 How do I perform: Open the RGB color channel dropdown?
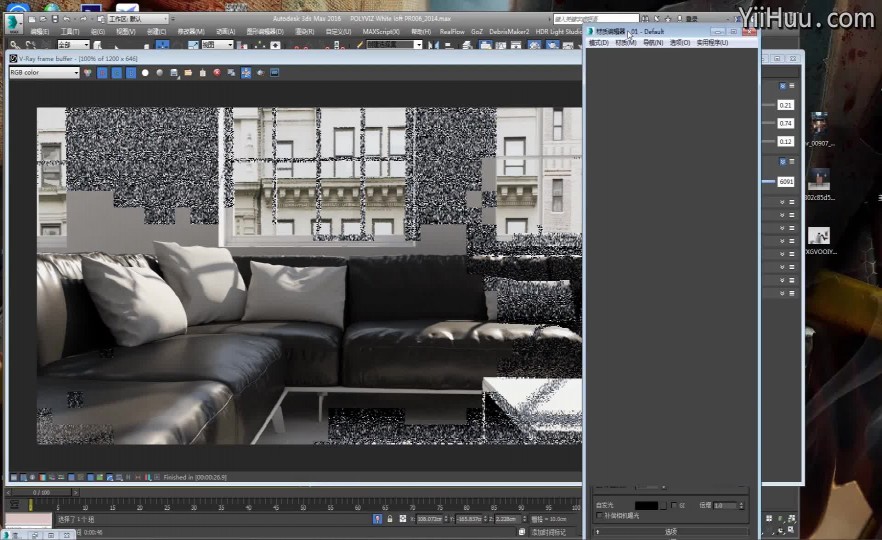(x=44, y=73)
